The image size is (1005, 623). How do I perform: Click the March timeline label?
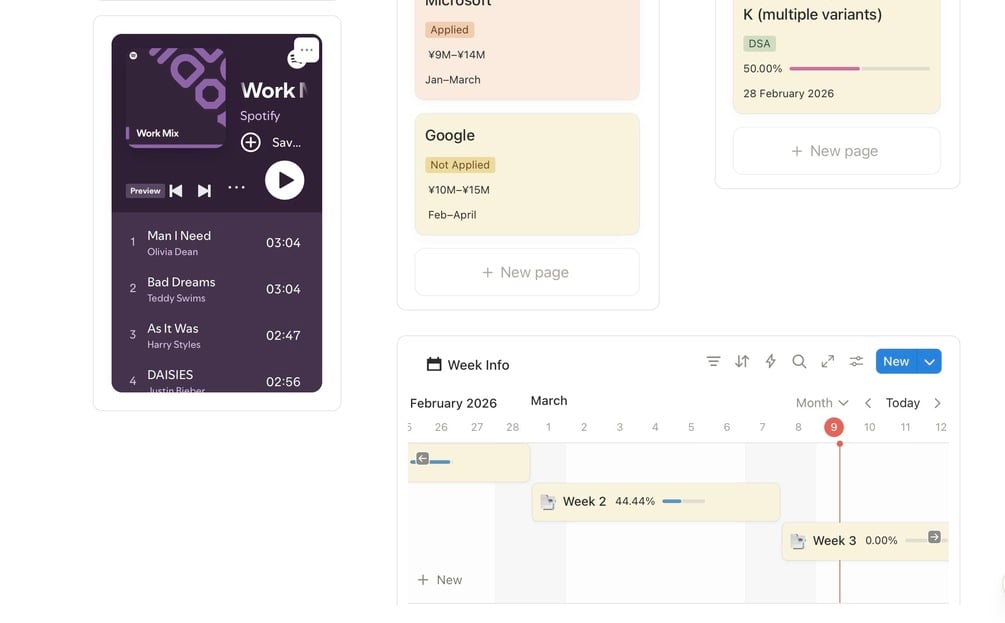tap(549, 401)
